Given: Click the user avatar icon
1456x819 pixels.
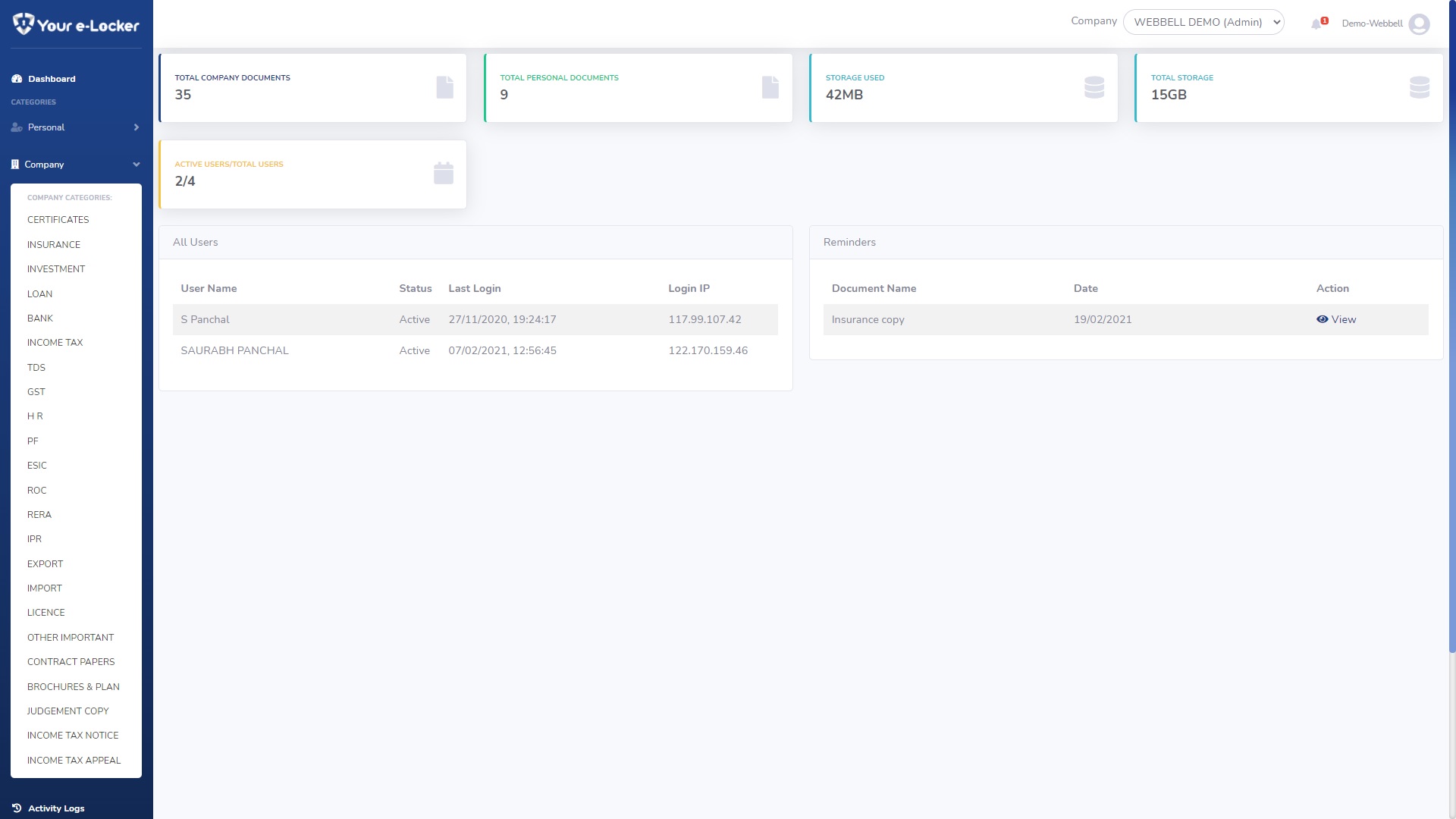Looking at the screenshot, I should tap(1420, 24).
